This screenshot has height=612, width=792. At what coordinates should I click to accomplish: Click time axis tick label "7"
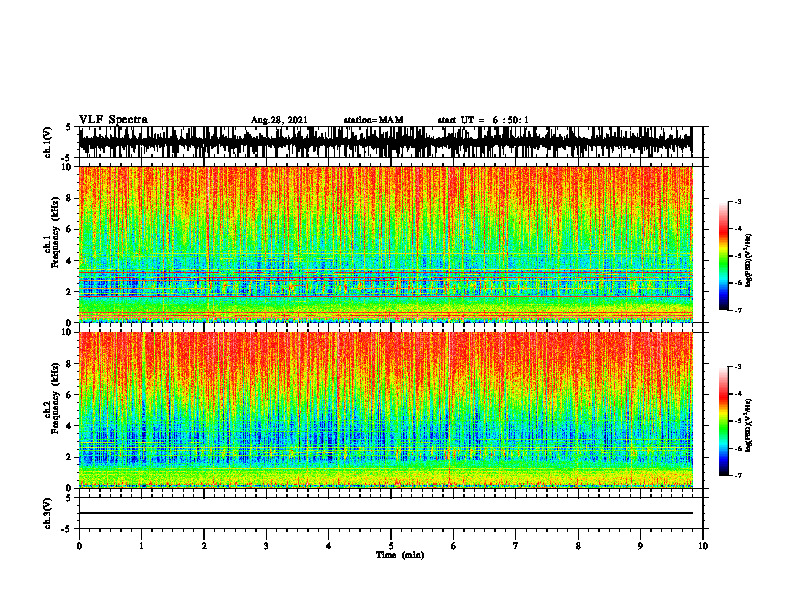point(516,546)
